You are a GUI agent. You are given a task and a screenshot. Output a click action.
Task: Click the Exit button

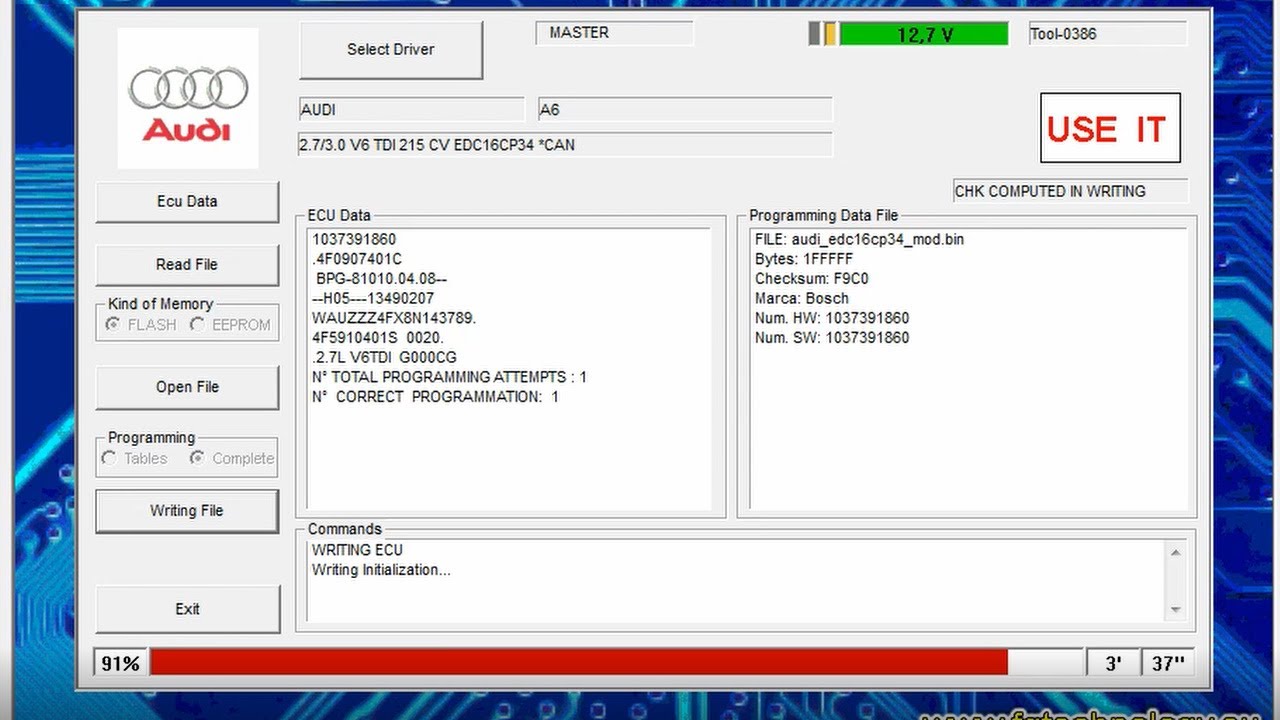[x=187, y=609]
